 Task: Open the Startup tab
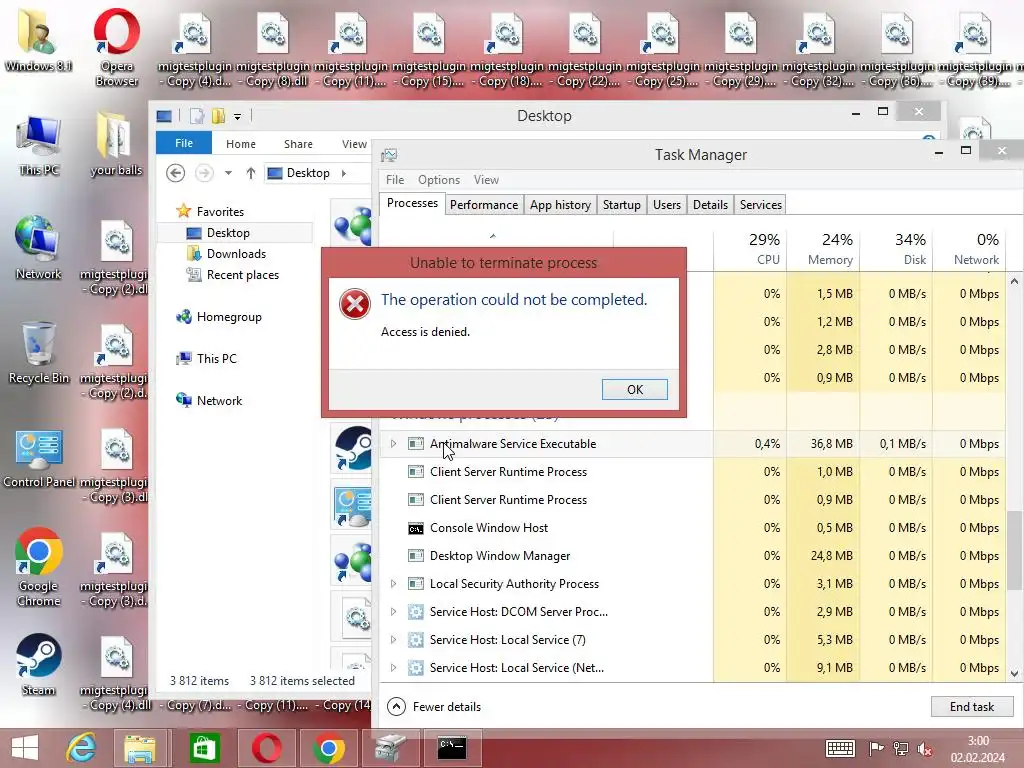pos(622,205)
